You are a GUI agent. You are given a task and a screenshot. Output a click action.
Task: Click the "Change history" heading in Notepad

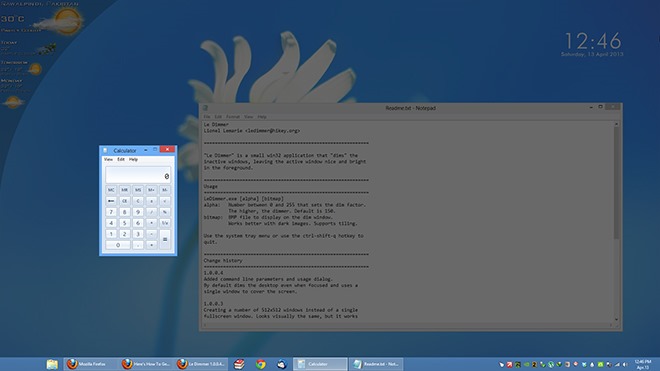coord(223,261)
